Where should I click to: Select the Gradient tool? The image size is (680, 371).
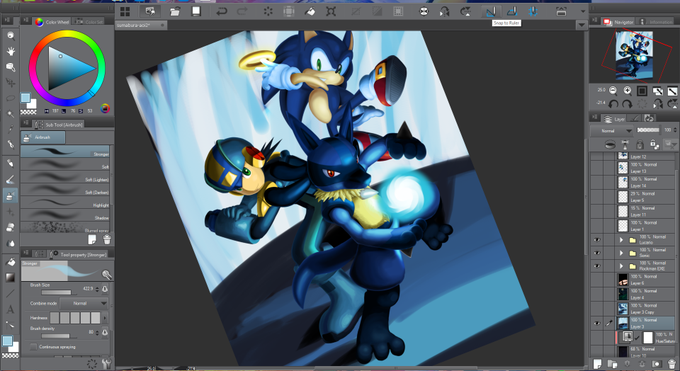click(x=10, y=277)
